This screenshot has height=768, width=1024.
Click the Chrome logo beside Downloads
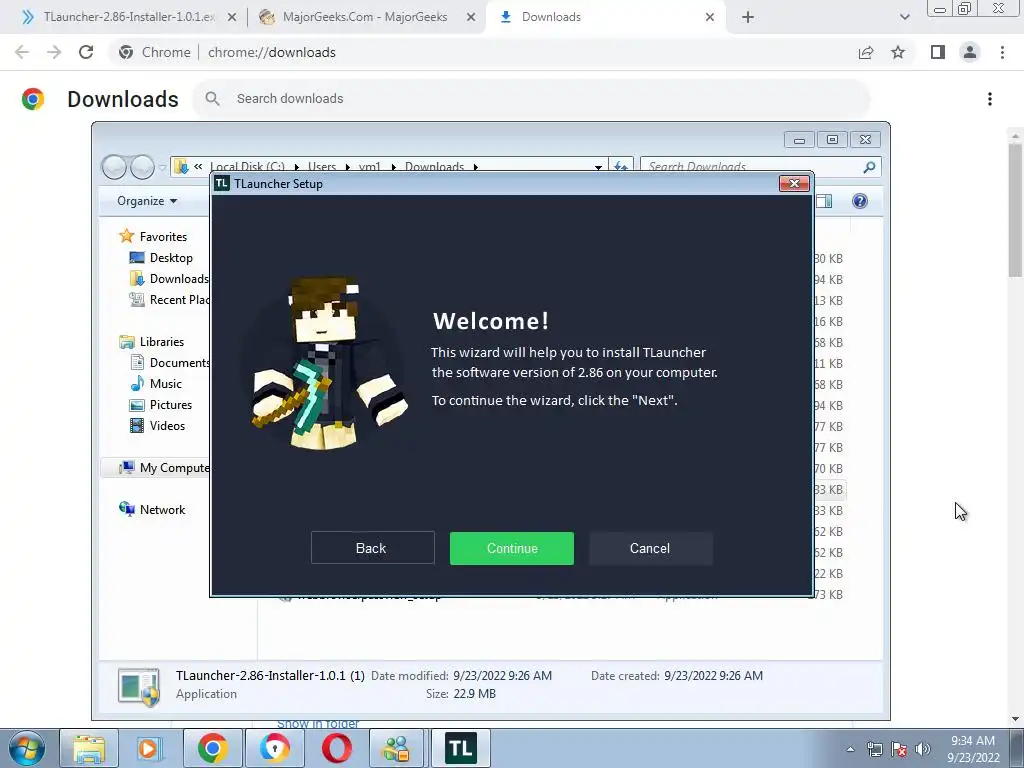pyautogui.click(x=33, y=99)
